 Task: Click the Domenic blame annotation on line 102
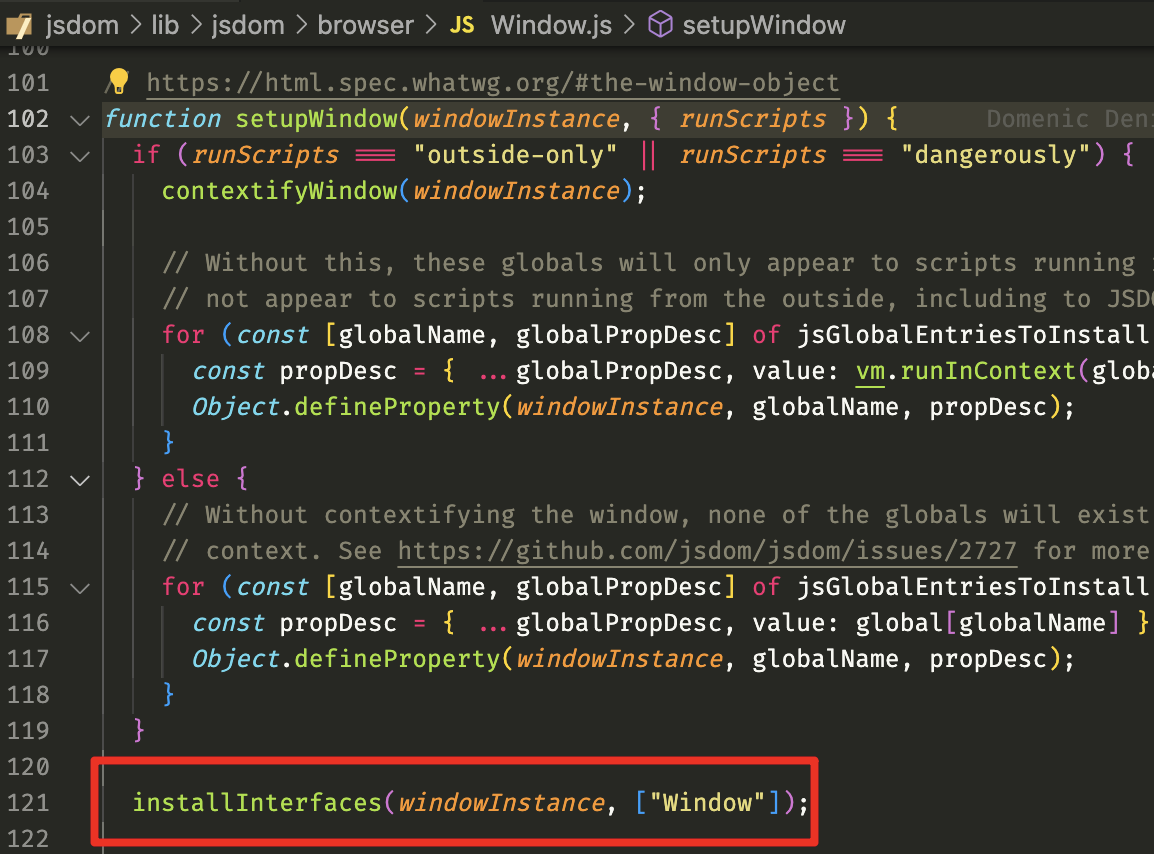click(x=1069, y=119)
